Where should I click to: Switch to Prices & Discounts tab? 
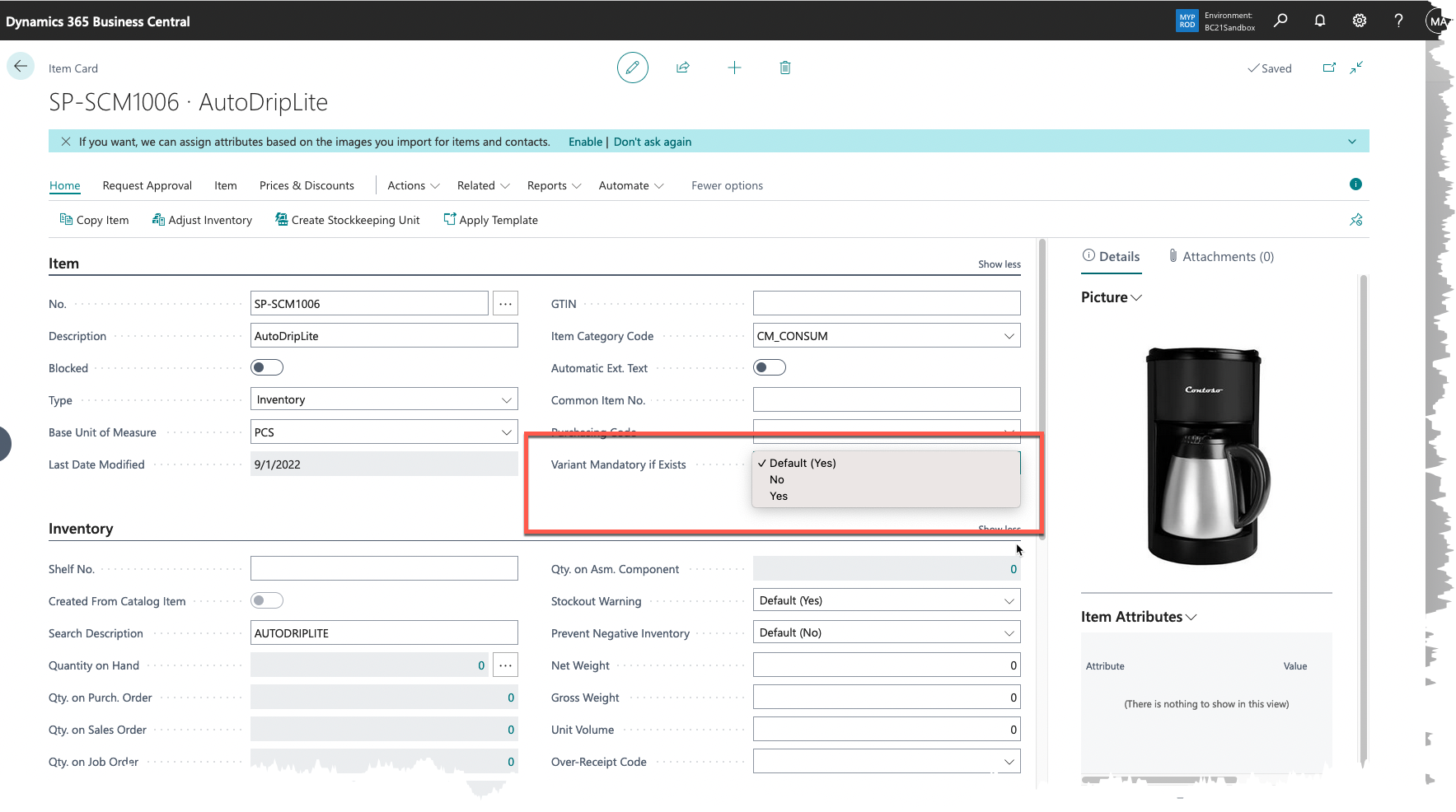[x=307, y=185]
